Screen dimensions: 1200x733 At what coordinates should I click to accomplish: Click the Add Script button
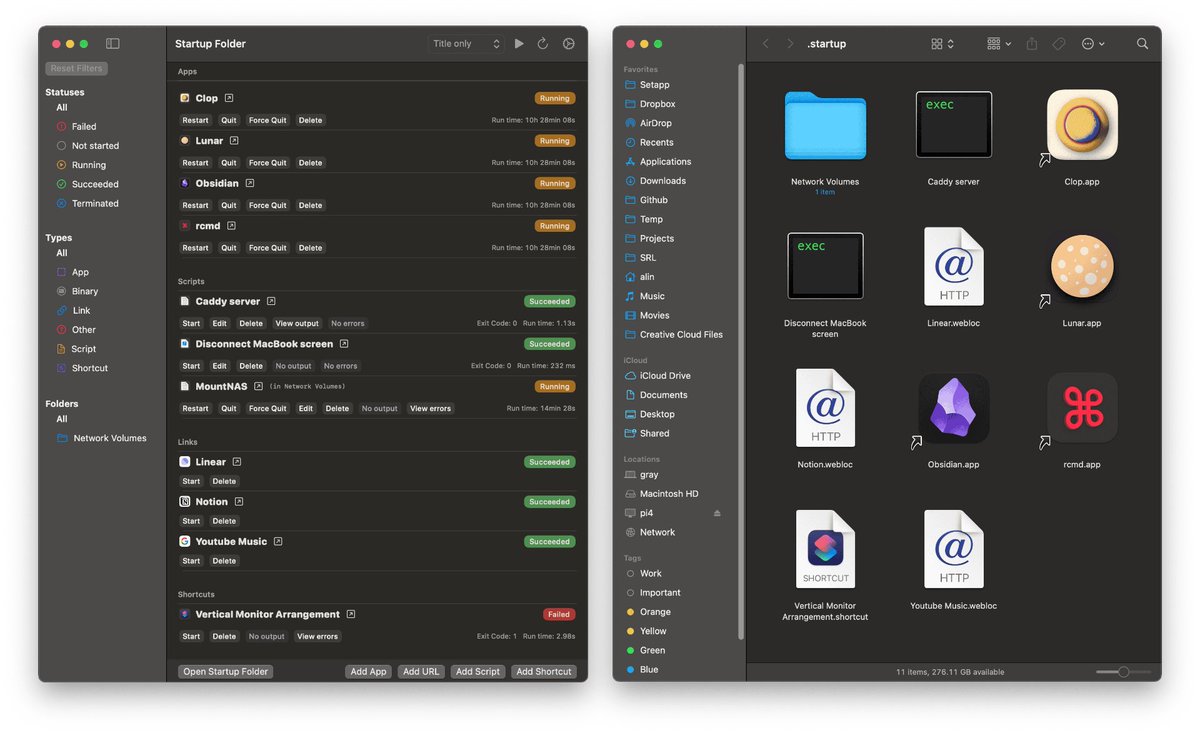(x=478, y=672)
